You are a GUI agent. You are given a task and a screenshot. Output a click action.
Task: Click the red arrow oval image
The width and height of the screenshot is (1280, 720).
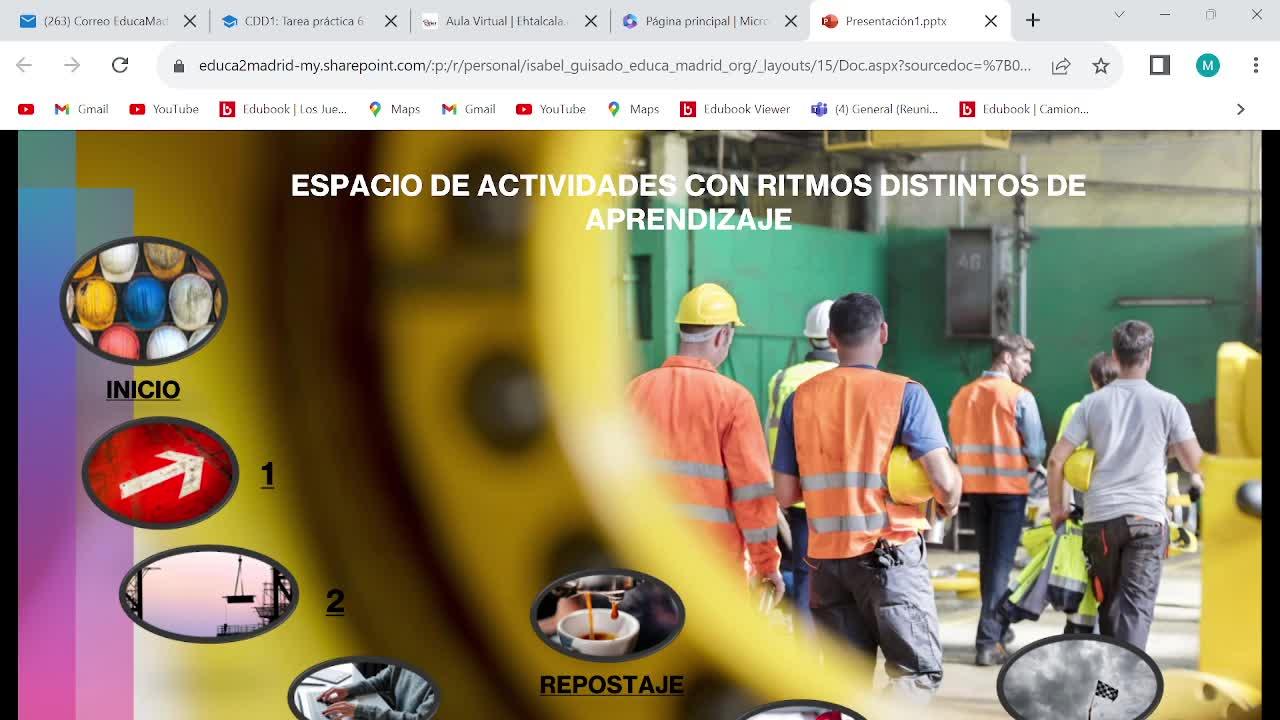[x=160, y=473]
